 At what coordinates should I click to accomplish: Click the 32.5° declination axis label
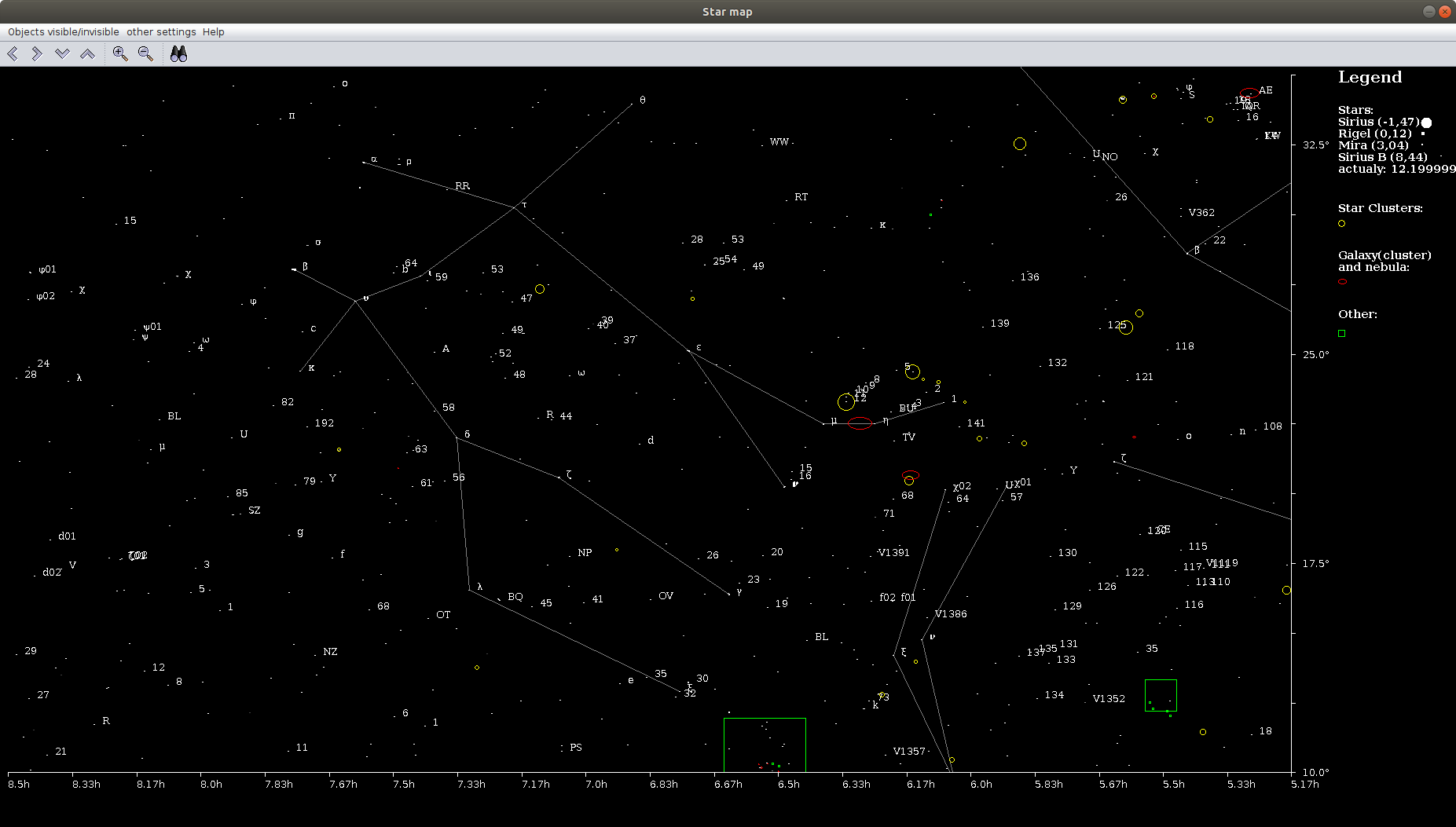(x=1315, y=145)
